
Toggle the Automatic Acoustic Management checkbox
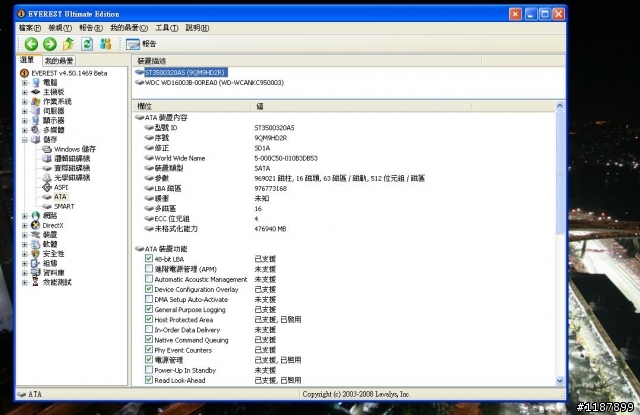click(149, 279)
